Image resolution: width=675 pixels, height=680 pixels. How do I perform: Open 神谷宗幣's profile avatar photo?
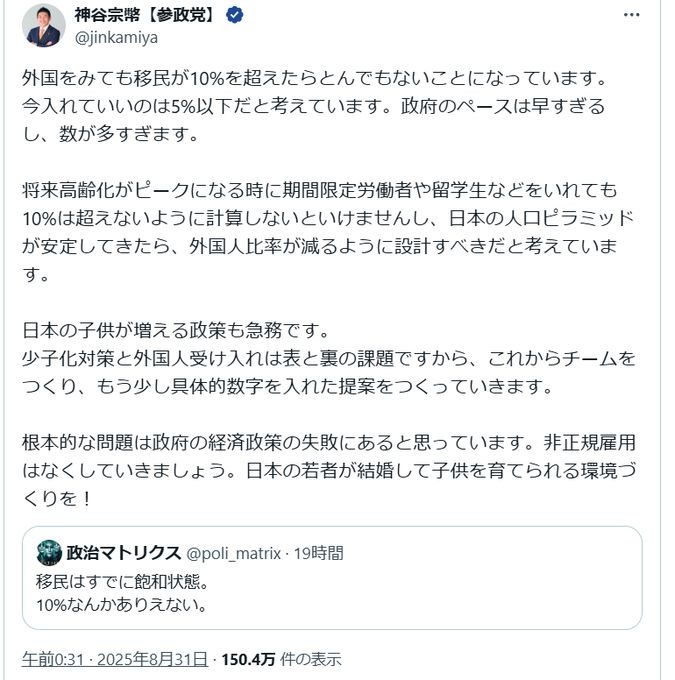pos(42,26)
